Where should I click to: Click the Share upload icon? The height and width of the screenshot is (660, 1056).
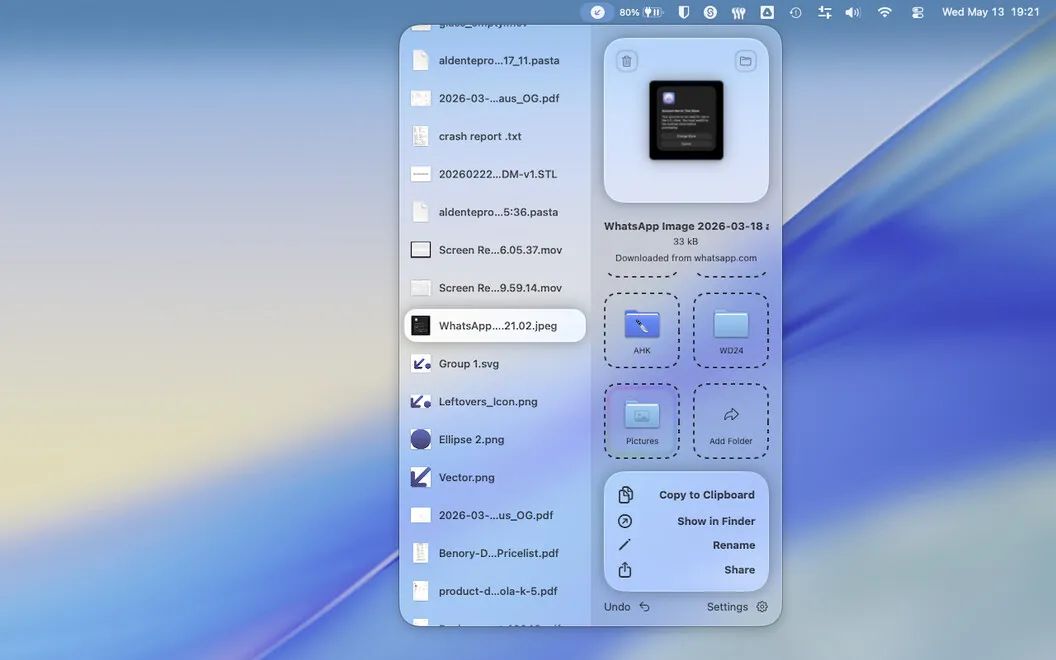(x=625, y=570)
